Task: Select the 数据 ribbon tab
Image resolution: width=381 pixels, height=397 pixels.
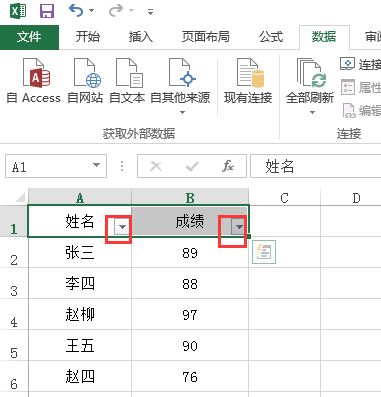Action: (x=324, y=37)
